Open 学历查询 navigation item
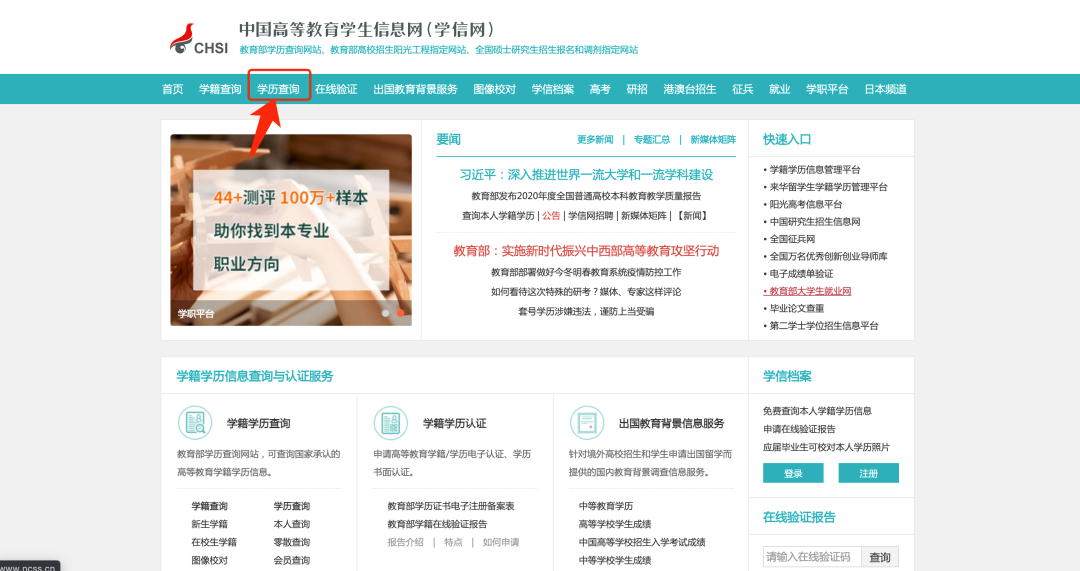 pos(278,89)
